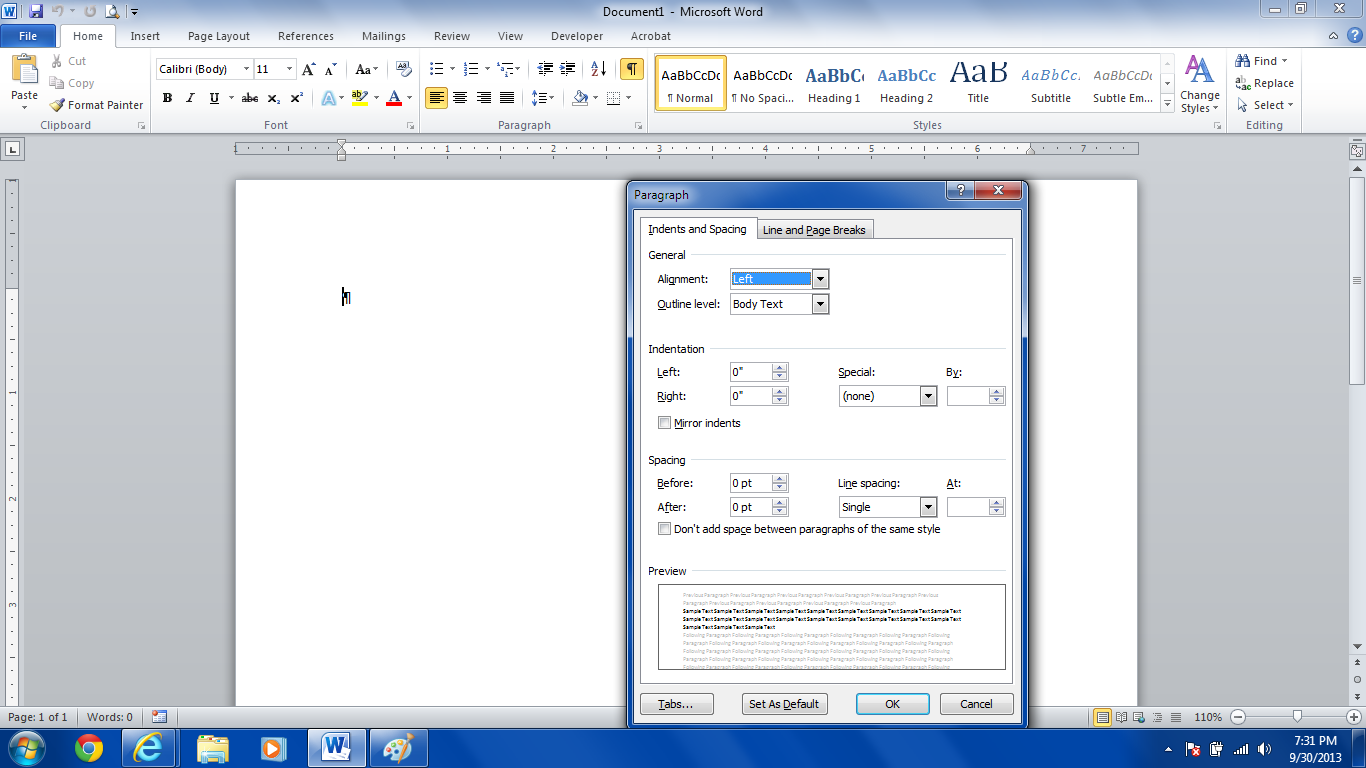The width and height of the screenshot is (1366, 768).
Task: Expand the Styles gallery More arrow
Action: 1167,103
